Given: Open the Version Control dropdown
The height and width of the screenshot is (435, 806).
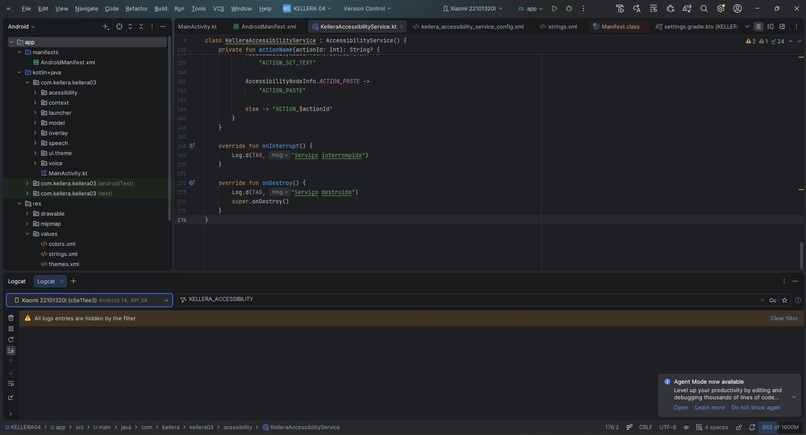Looking at the screenshot, I should (367, 8).
